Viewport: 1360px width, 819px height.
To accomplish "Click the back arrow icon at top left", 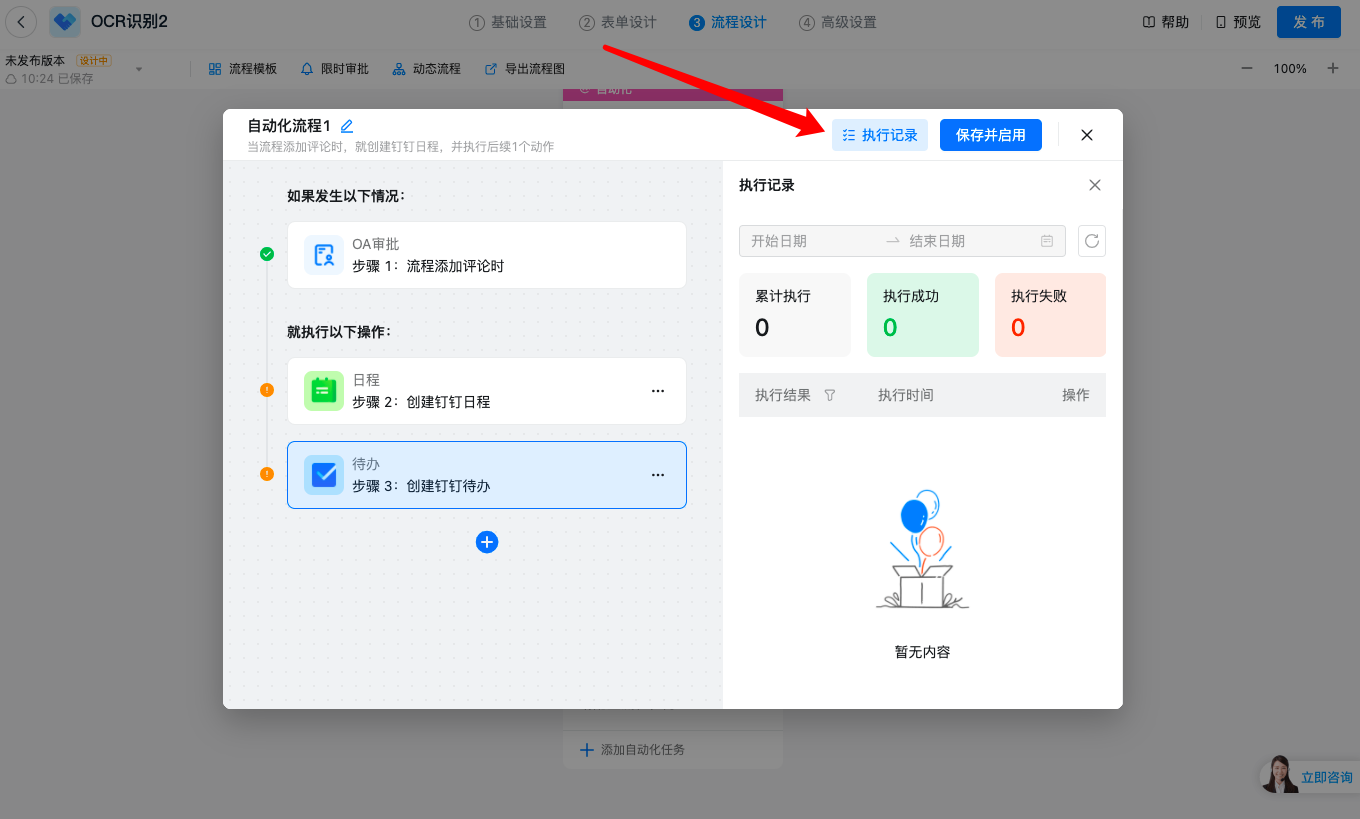I will 21,22.
